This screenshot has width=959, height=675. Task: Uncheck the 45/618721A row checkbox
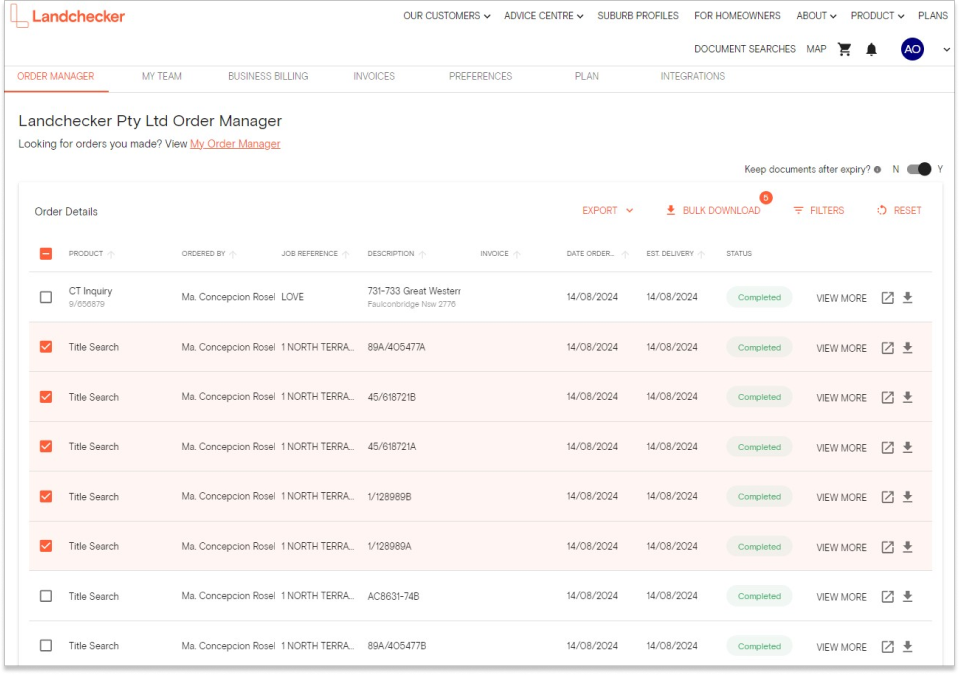[x=46, y=446]
